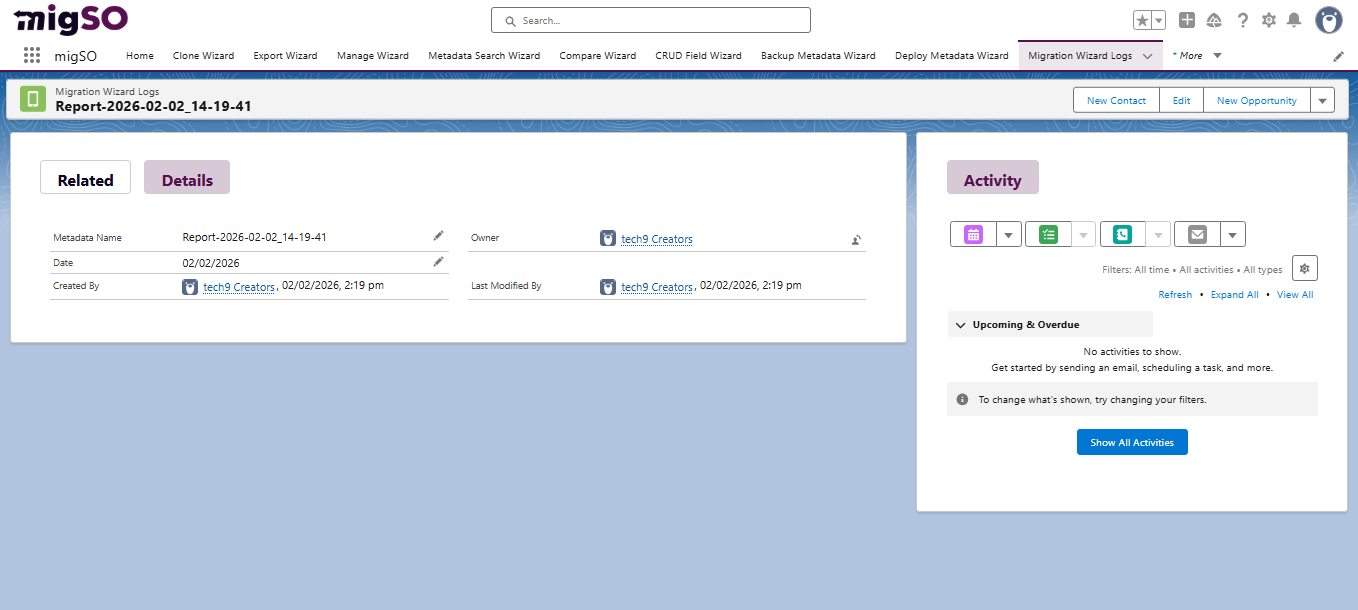1358x610 pixels.
Task: Open the Email envelope icon
Action: pos(1196,233)
